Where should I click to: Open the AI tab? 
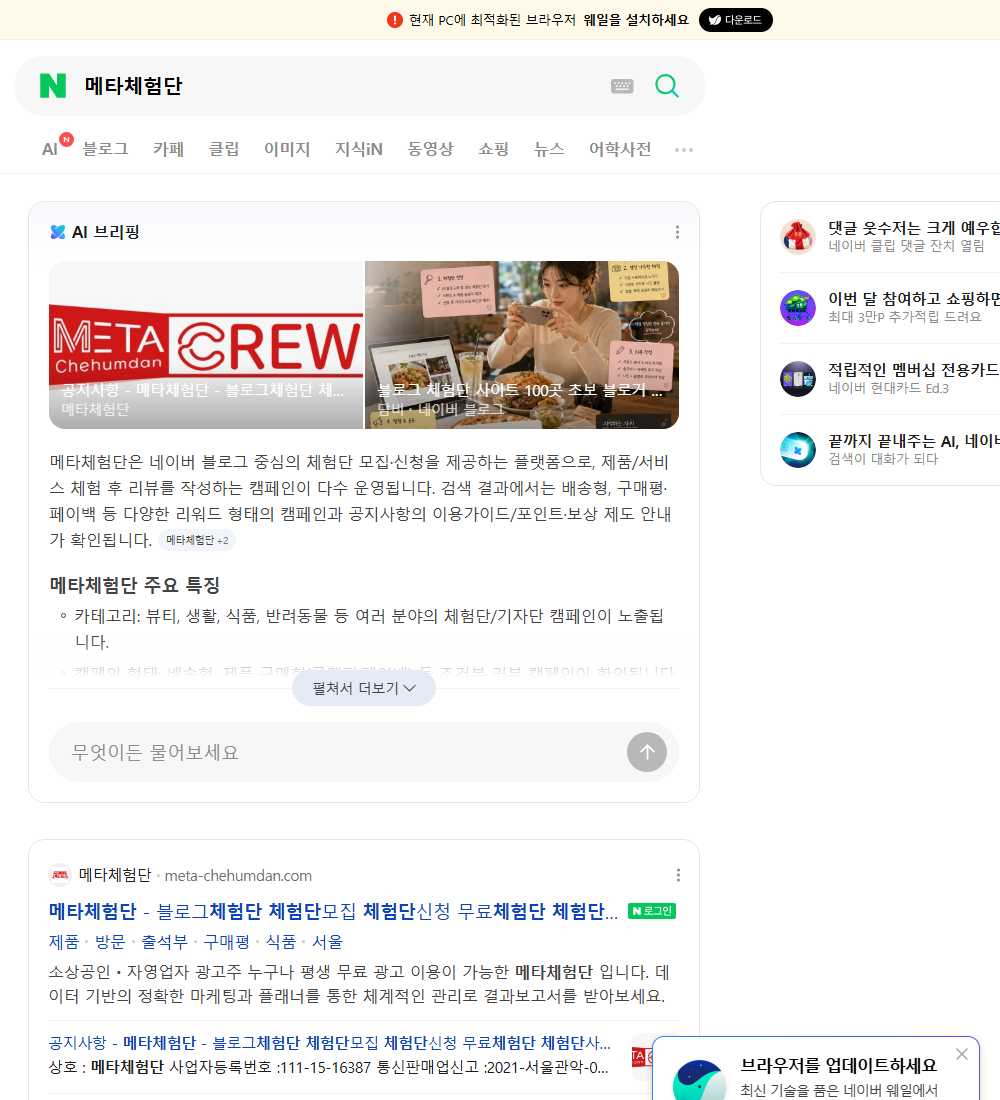50,149
